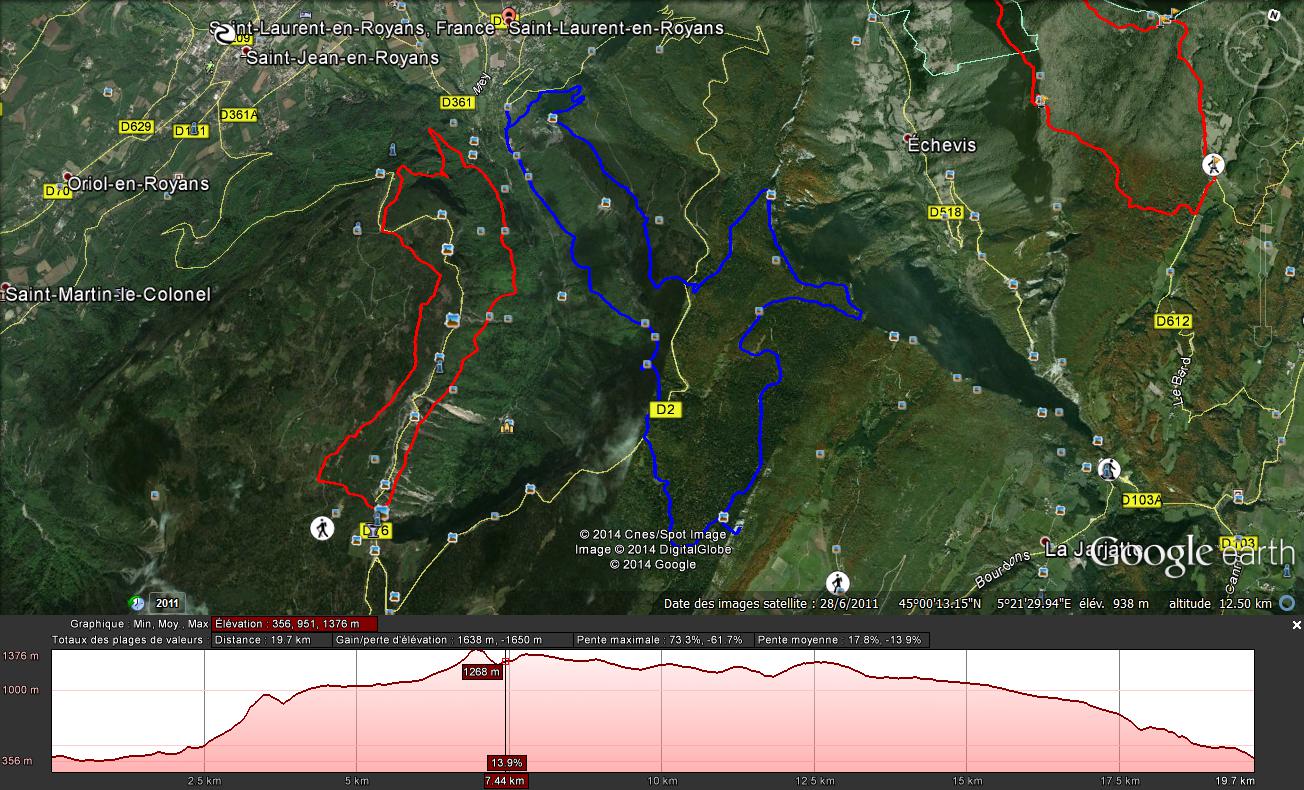Click the black hiker icon above D103A
This screenshot has width=1304, height=790.
click(1108, 469)
